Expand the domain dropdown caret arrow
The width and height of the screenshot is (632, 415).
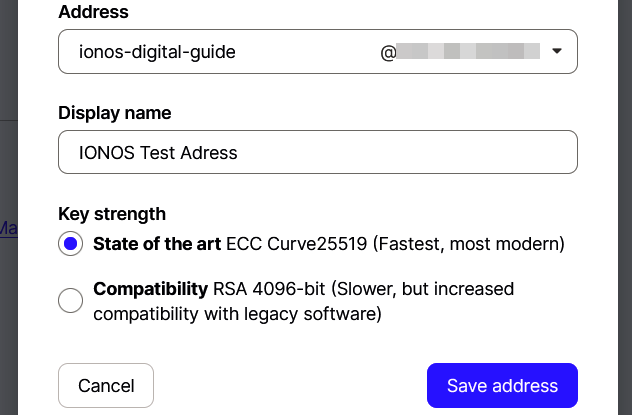(557, 51)
